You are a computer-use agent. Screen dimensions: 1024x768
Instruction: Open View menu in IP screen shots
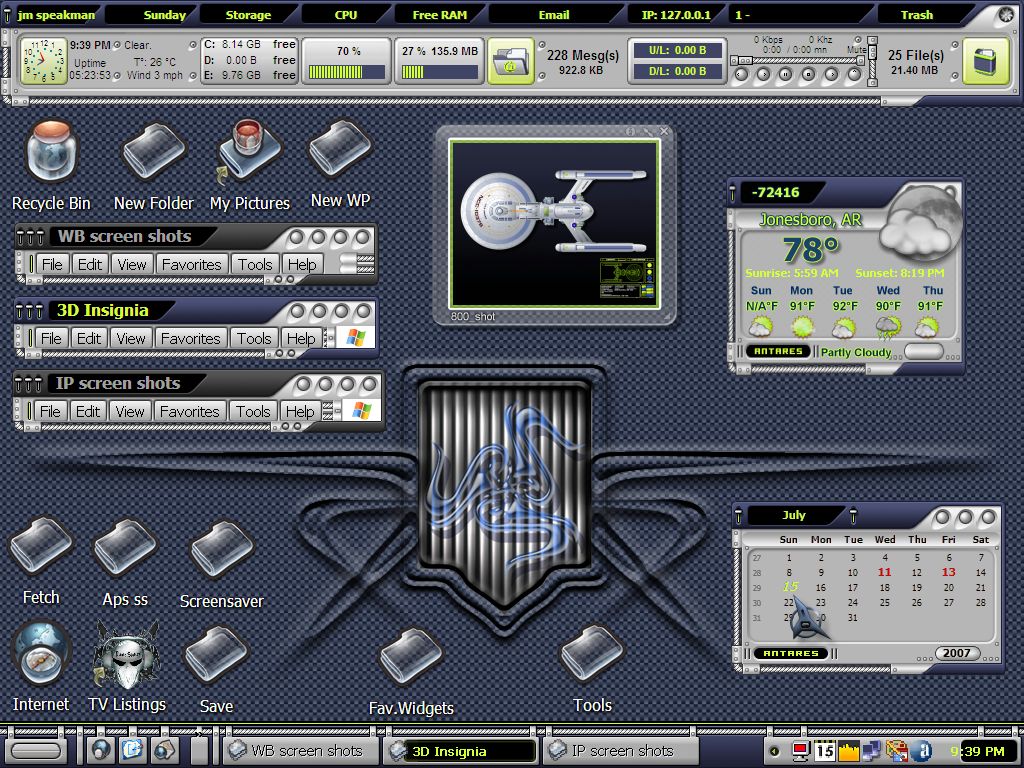point(129,411)
